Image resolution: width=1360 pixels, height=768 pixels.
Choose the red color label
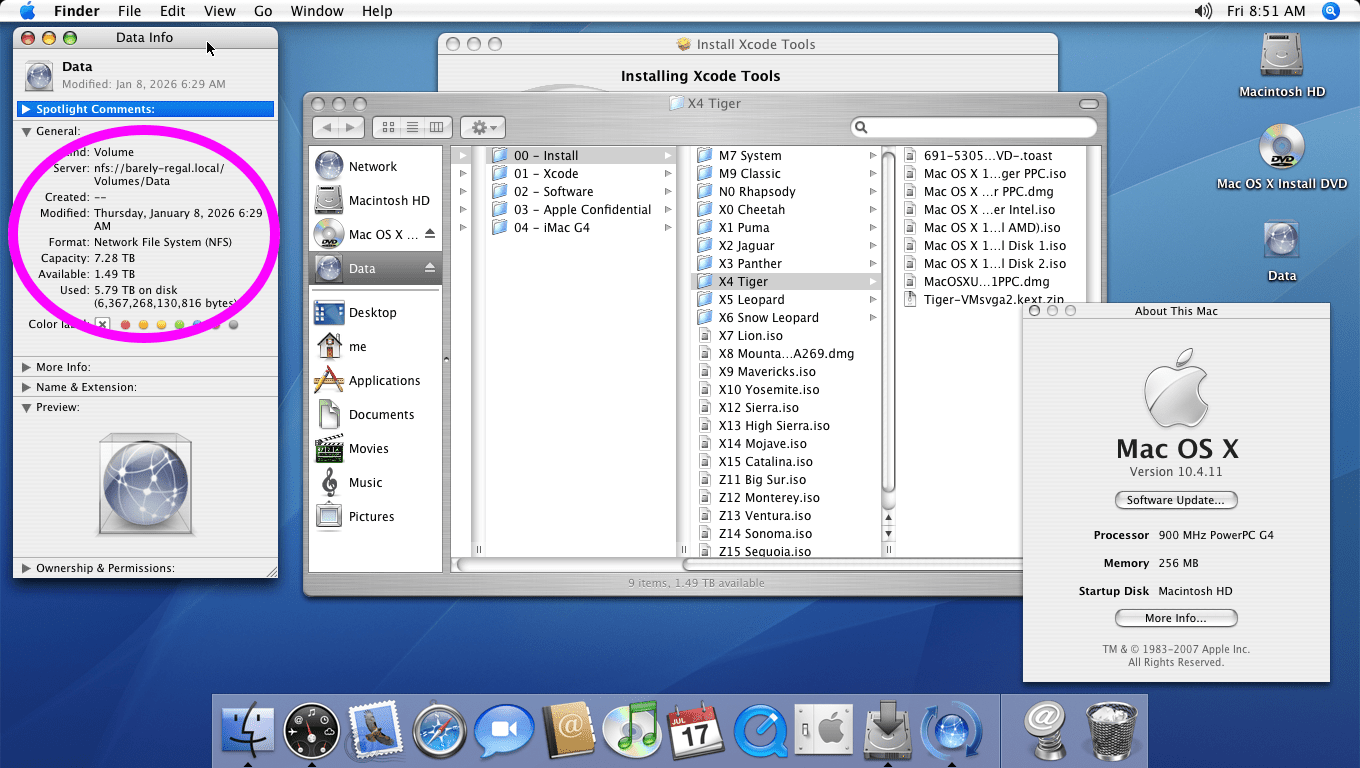coord(125,325)
